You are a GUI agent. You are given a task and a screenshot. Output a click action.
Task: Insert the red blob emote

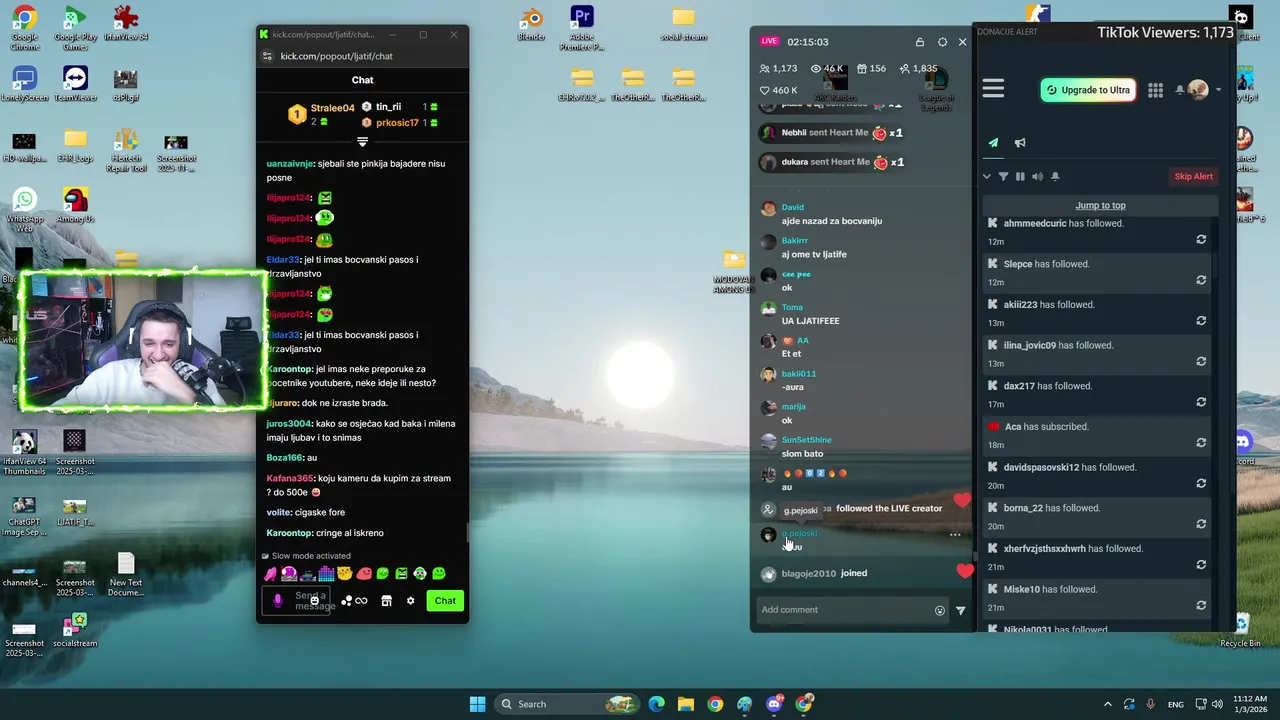click(364, 574)
